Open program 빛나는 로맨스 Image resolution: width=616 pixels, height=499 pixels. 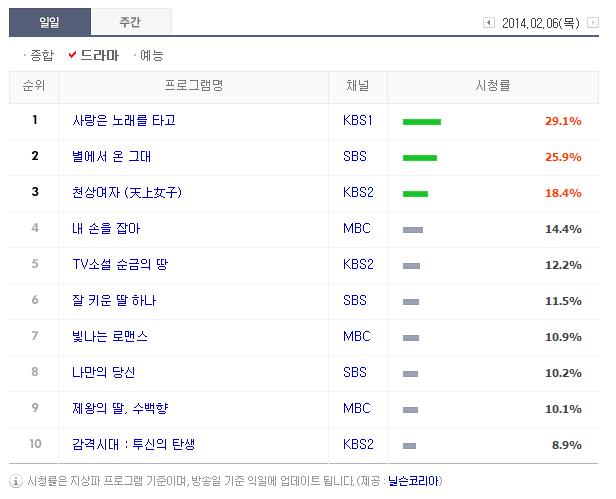click(x=110, y=337)
